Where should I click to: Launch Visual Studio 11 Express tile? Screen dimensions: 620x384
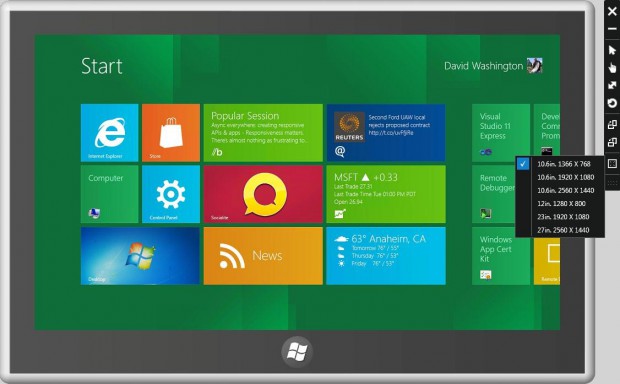tap(501, 133)
